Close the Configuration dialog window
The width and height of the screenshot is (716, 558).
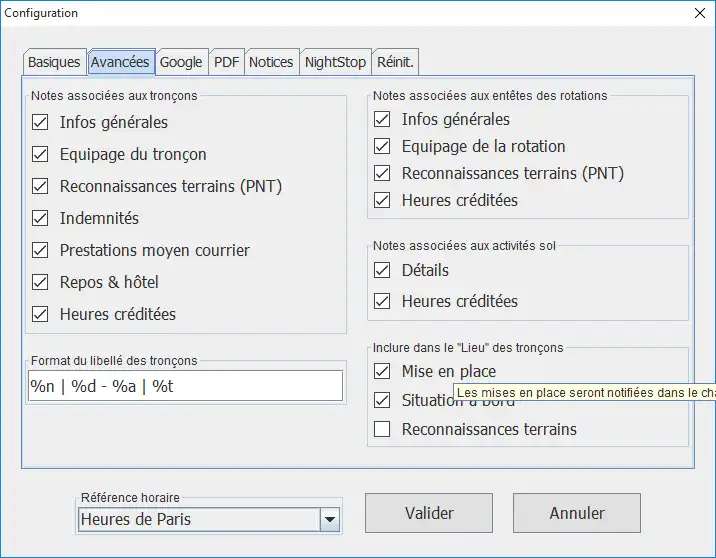point(699,13)
